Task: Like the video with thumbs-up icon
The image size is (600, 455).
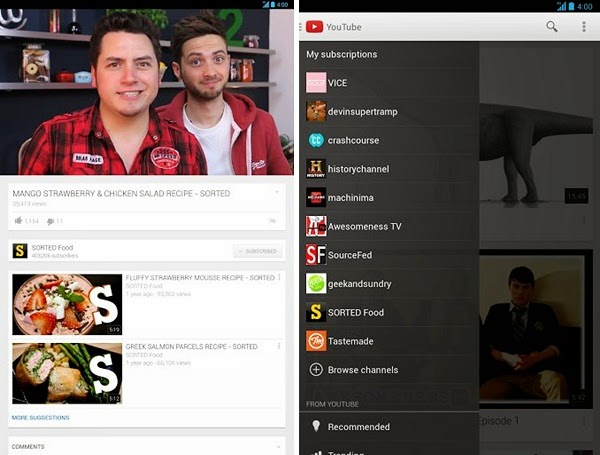Action: tap(18, 220)
